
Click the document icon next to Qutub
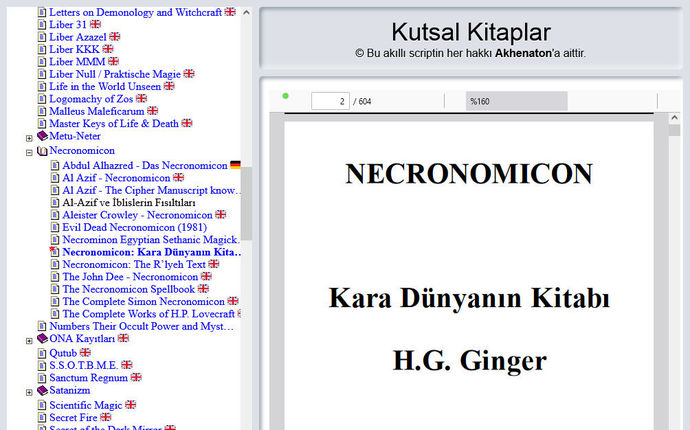pos(42,353)
